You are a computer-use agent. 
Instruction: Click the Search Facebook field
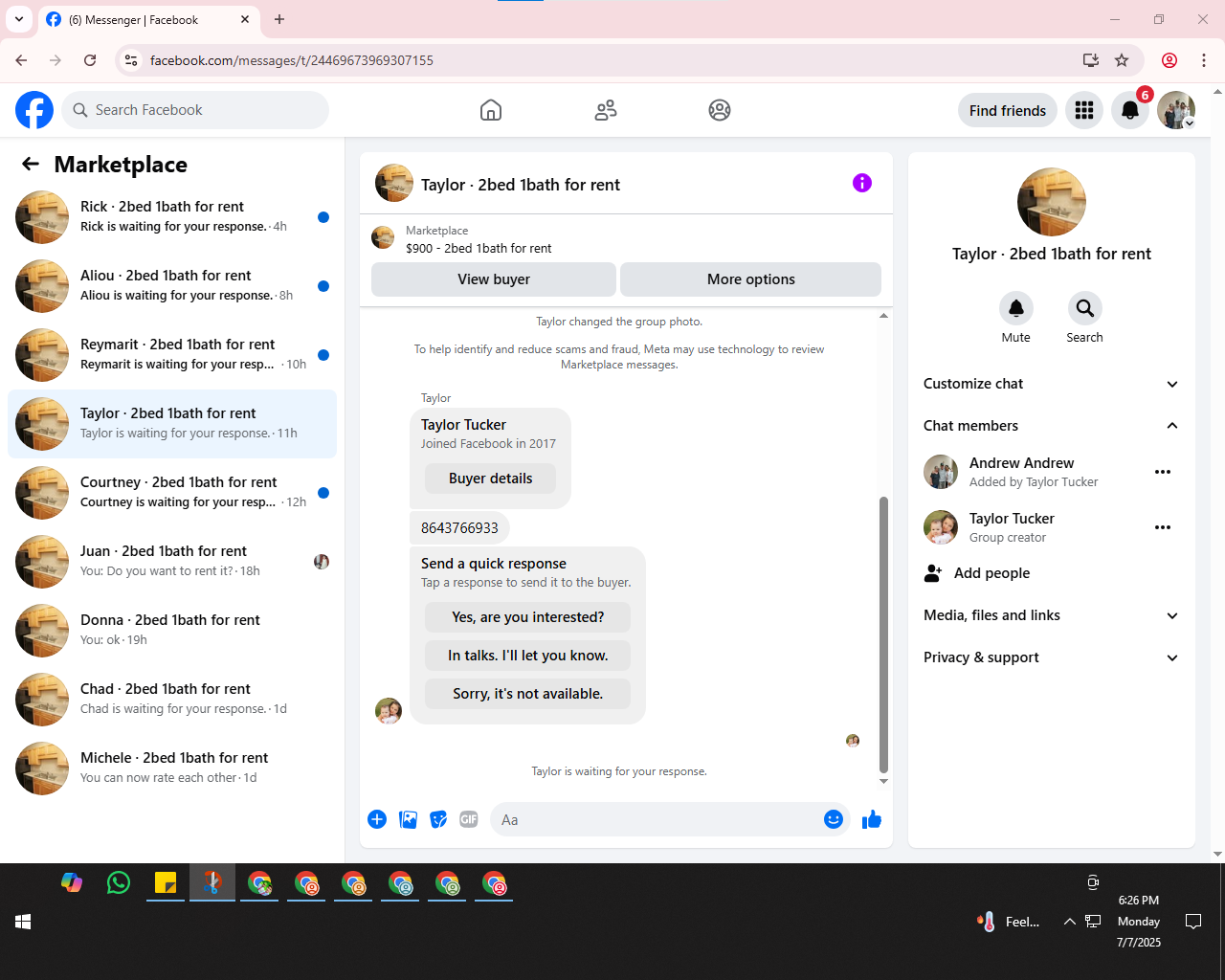tap(195, 110)
